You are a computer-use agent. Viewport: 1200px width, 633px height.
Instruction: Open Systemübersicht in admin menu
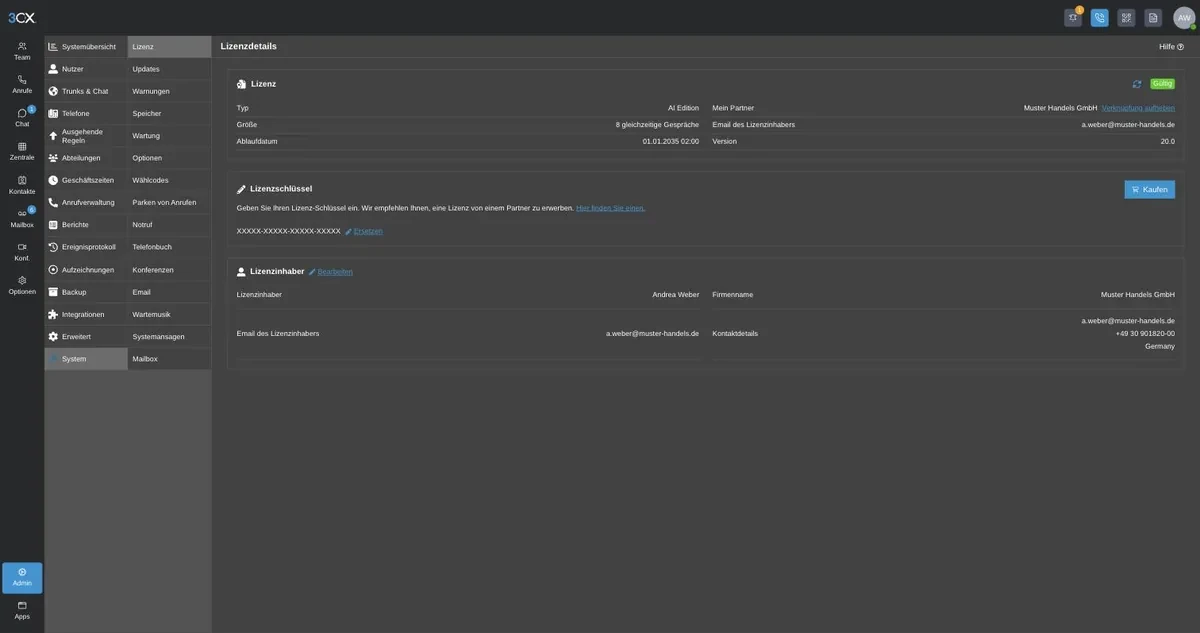click(86, 47)
